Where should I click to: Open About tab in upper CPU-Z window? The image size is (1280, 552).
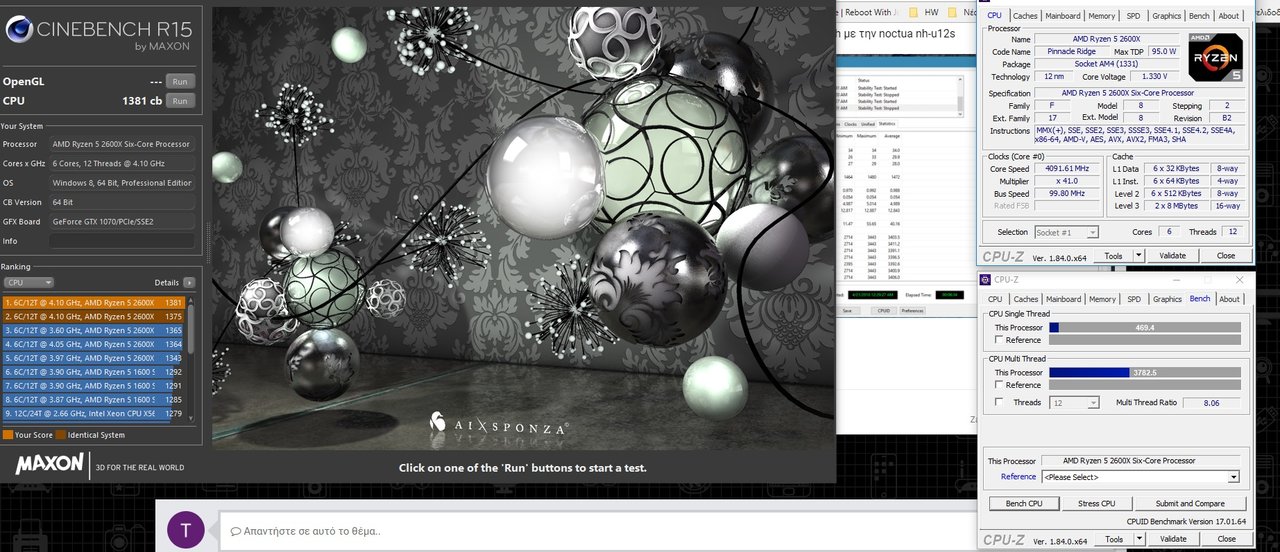(x=1229, y=16)
